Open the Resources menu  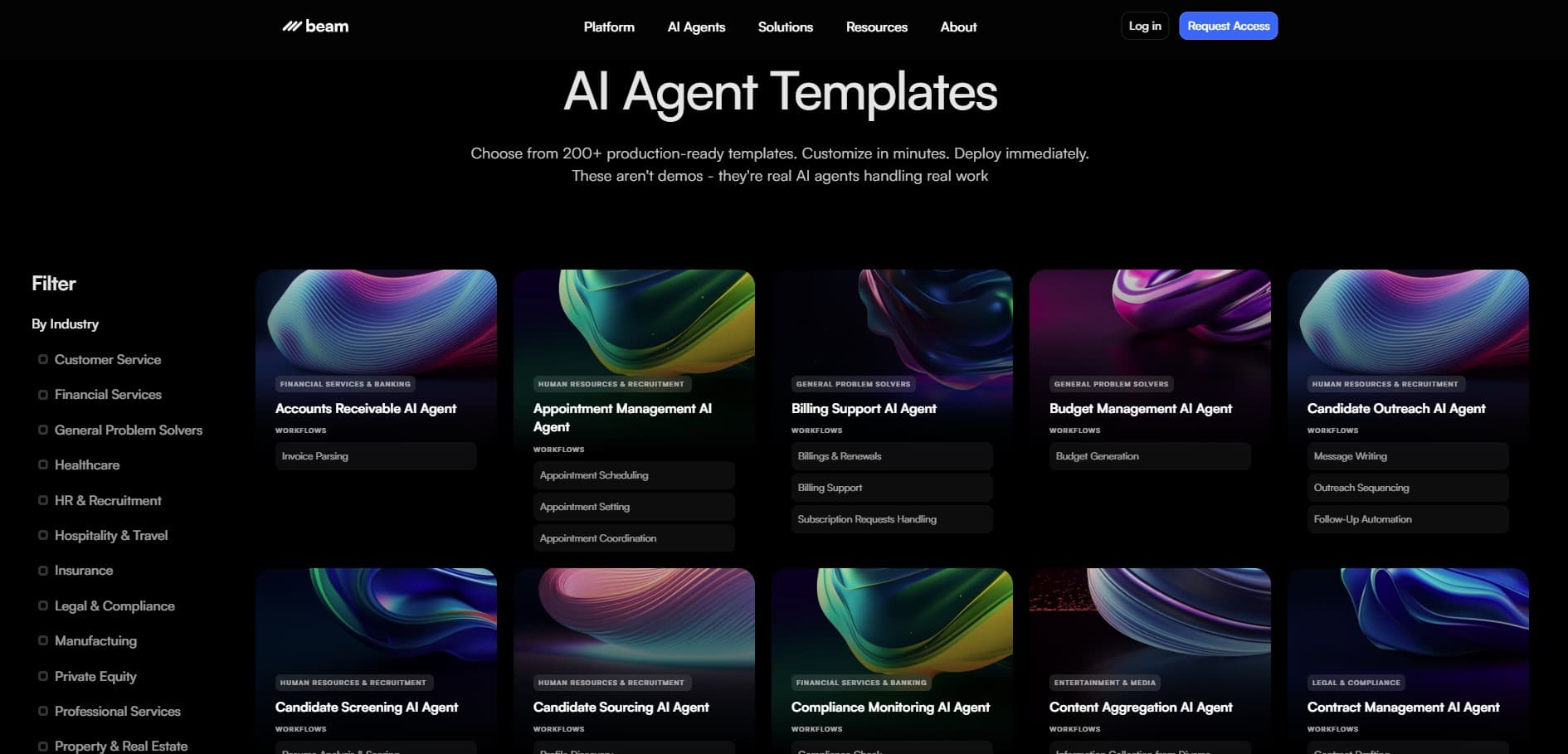coord(876,27)
